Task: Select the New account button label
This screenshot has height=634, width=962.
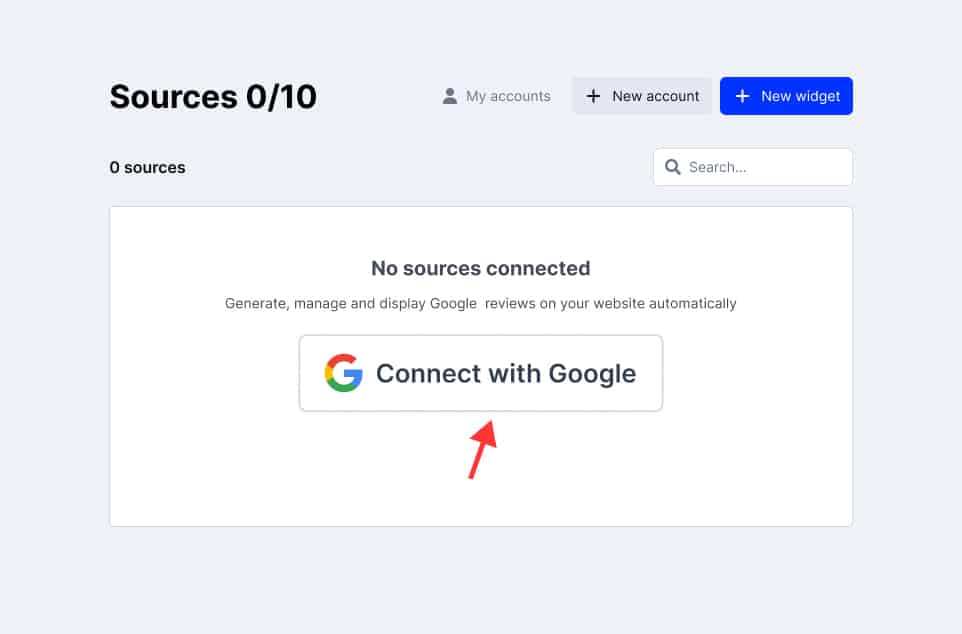Action: click(x=656, y=96)
